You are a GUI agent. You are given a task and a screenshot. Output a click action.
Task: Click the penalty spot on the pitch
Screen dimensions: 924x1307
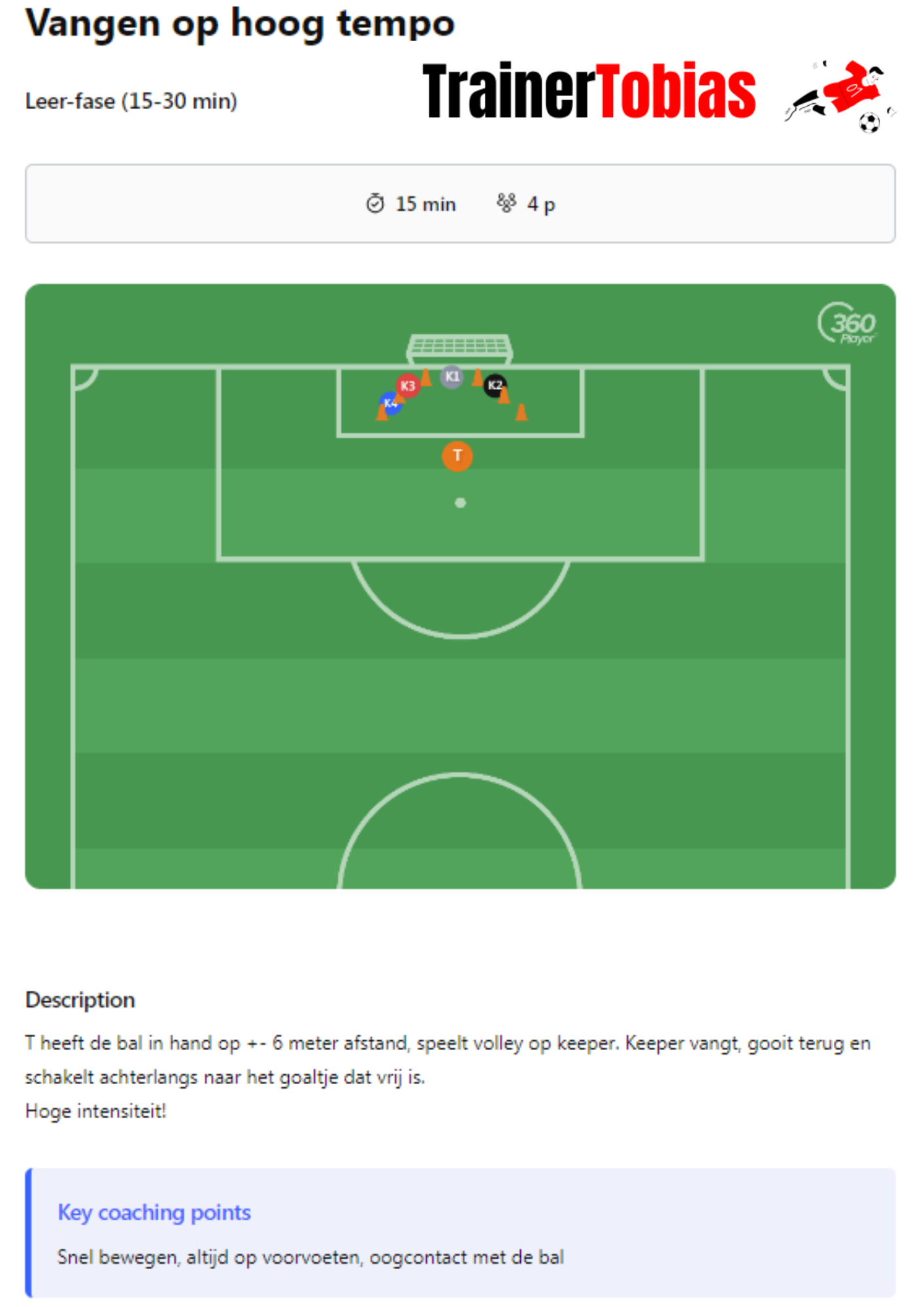tap(460, 503)
